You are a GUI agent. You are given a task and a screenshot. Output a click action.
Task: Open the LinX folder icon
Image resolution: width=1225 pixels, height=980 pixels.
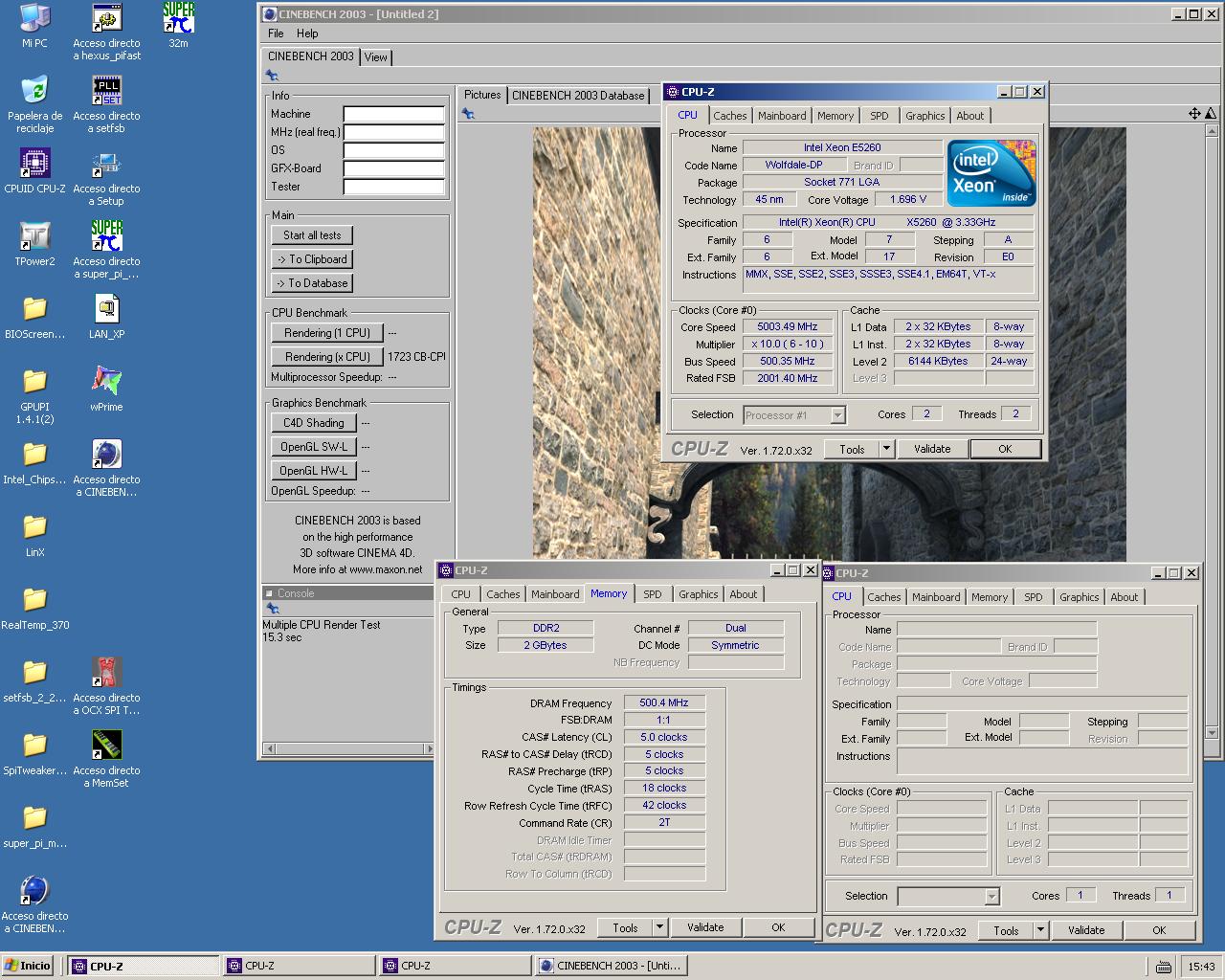[x=34, y=527]
